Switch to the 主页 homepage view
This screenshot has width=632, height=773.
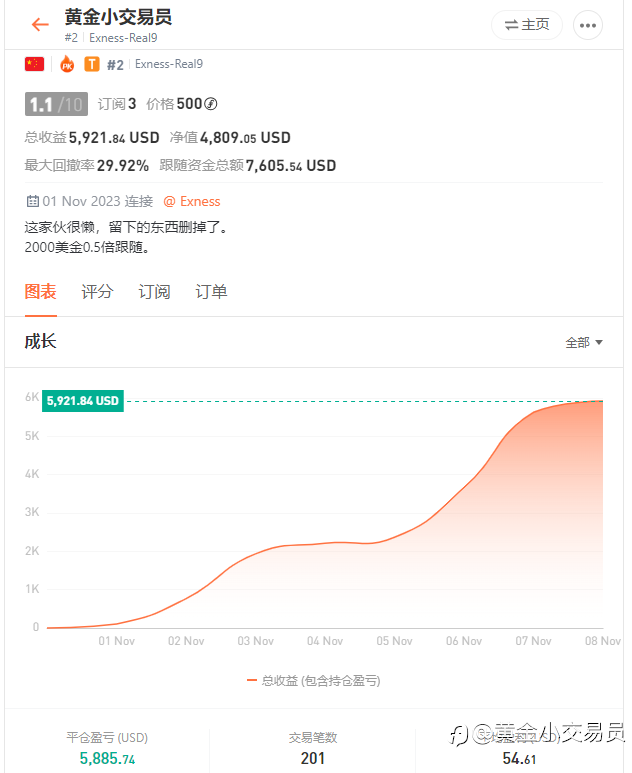527,25
